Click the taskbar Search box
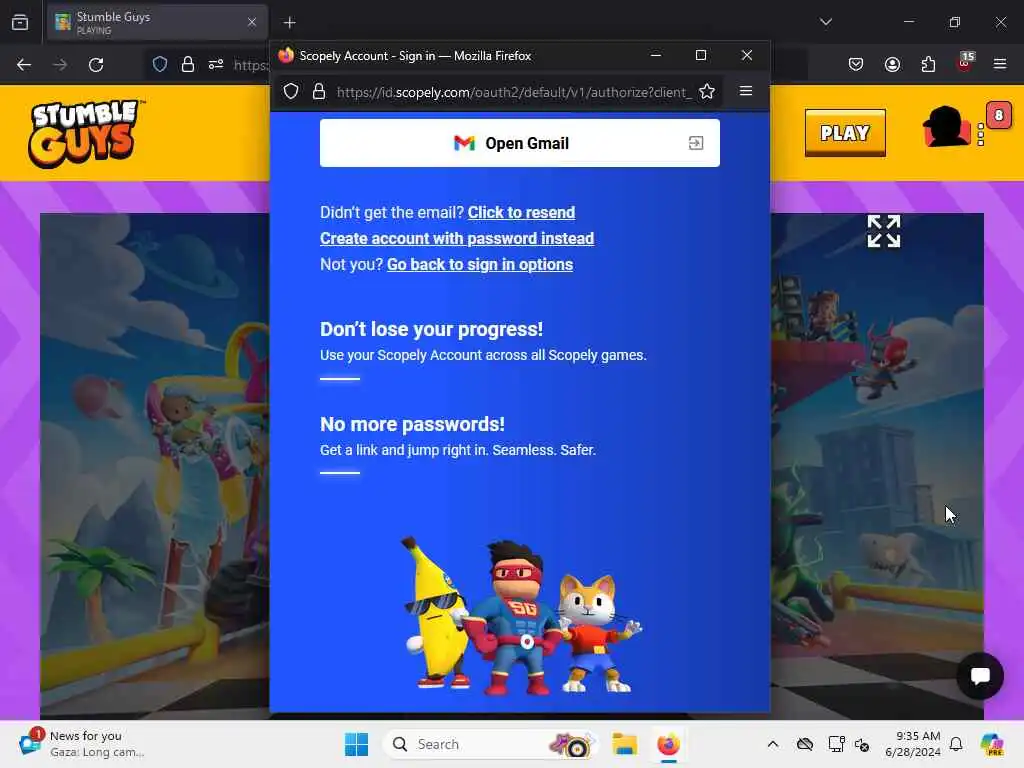The width and height of the screenshot is (1024, 768). (x=490, y=744)
